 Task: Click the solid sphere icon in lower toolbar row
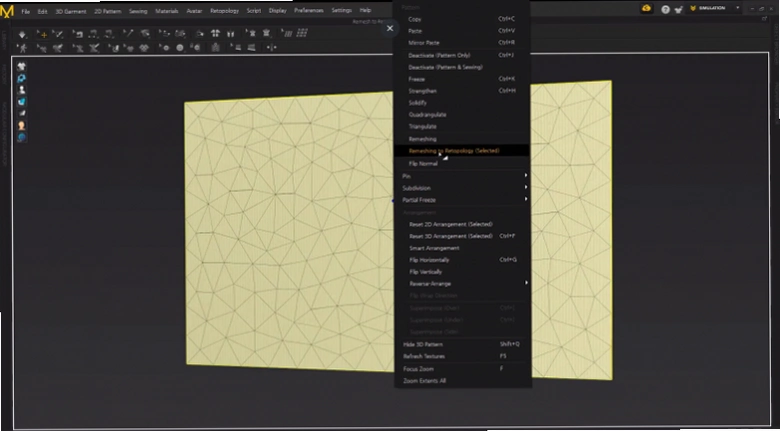tap(180, 48)
